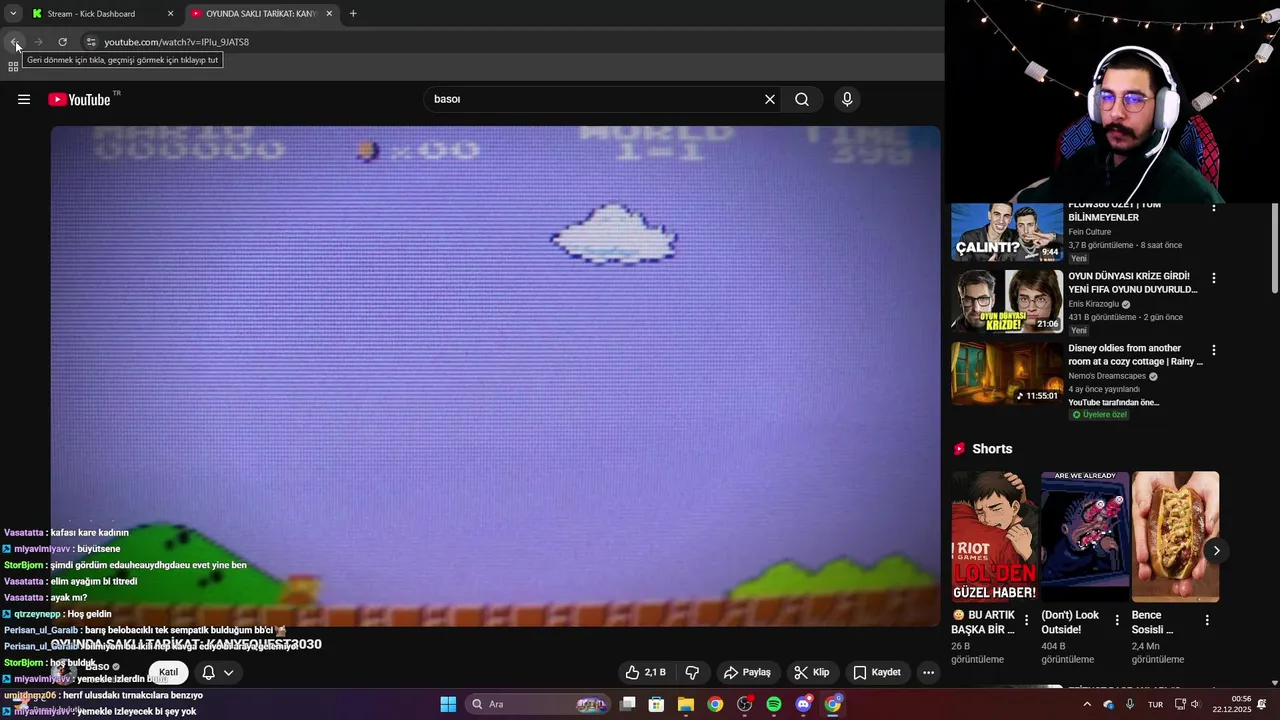Open File Explorer from taskbar

[x=686, y=704]
